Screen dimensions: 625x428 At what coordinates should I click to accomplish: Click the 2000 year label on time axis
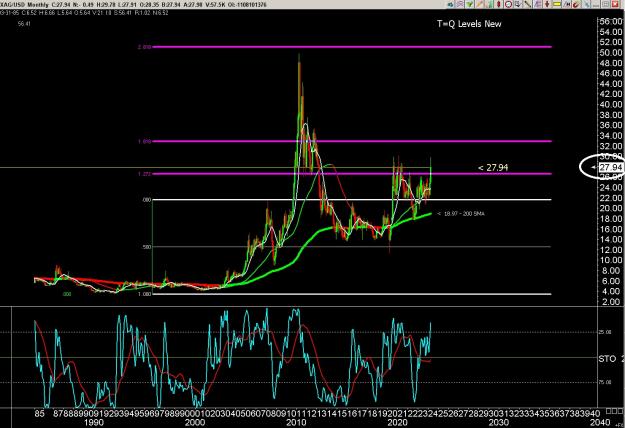(x=195, y=422)
